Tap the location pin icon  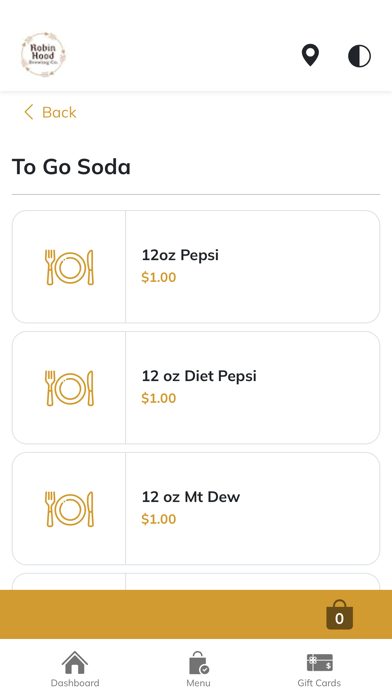(x=310, y=55)
